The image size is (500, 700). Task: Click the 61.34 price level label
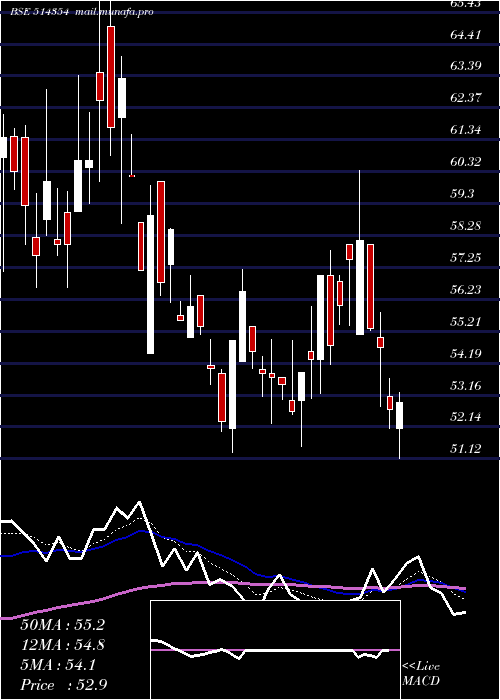point(466,130)
